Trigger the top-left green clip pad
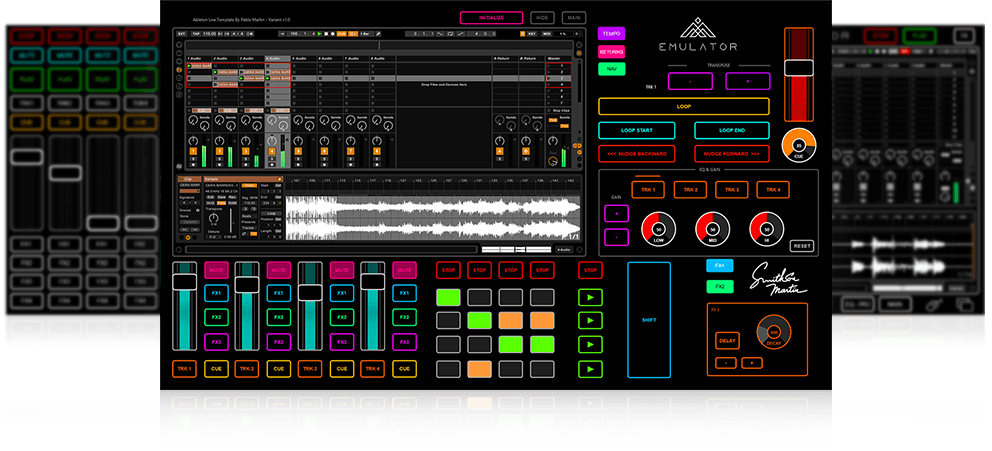 (x=448, y=297)
